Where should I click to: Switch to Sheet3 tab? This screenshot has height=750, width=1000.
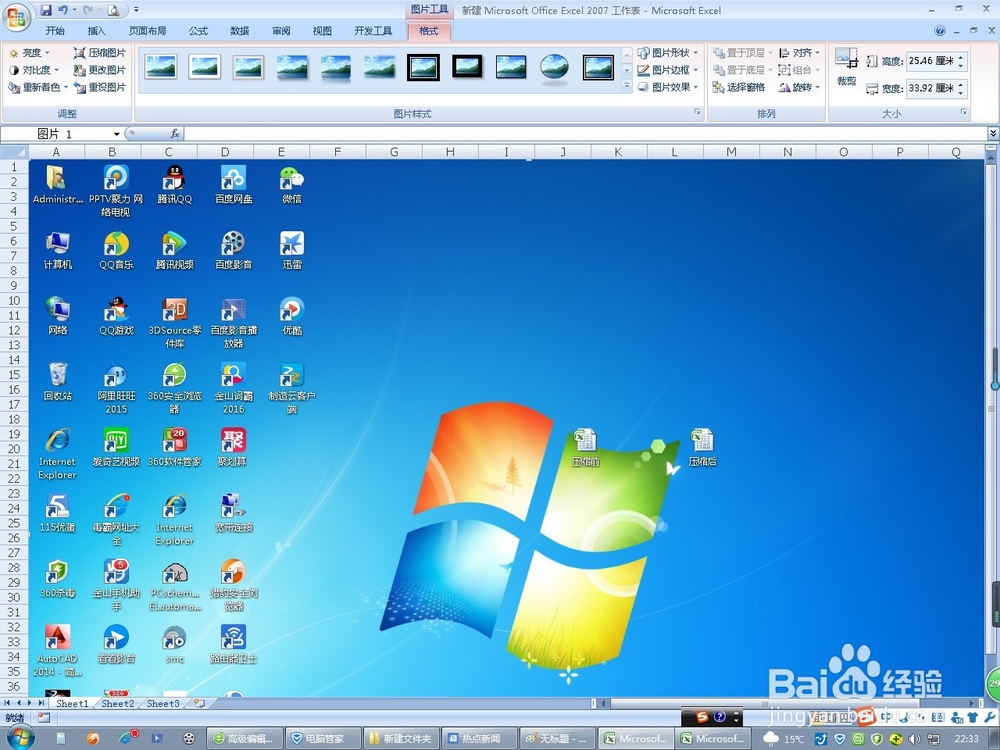click(x=163, y=703)
